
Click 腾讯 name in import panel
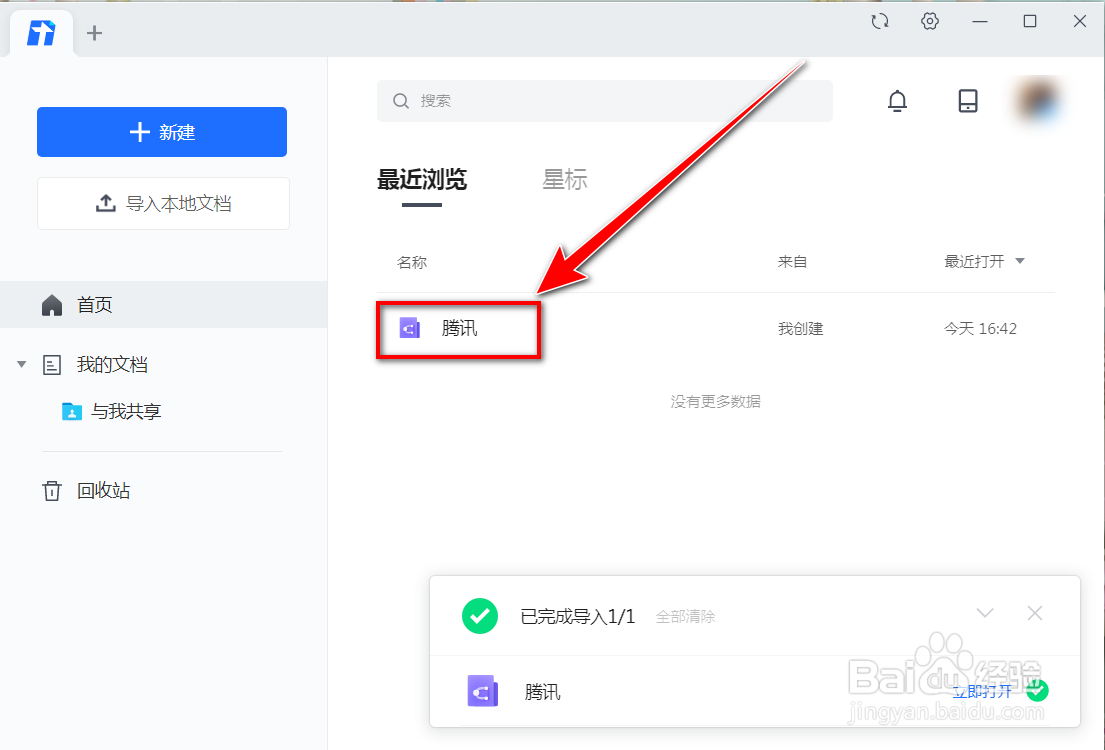(543, 691)
